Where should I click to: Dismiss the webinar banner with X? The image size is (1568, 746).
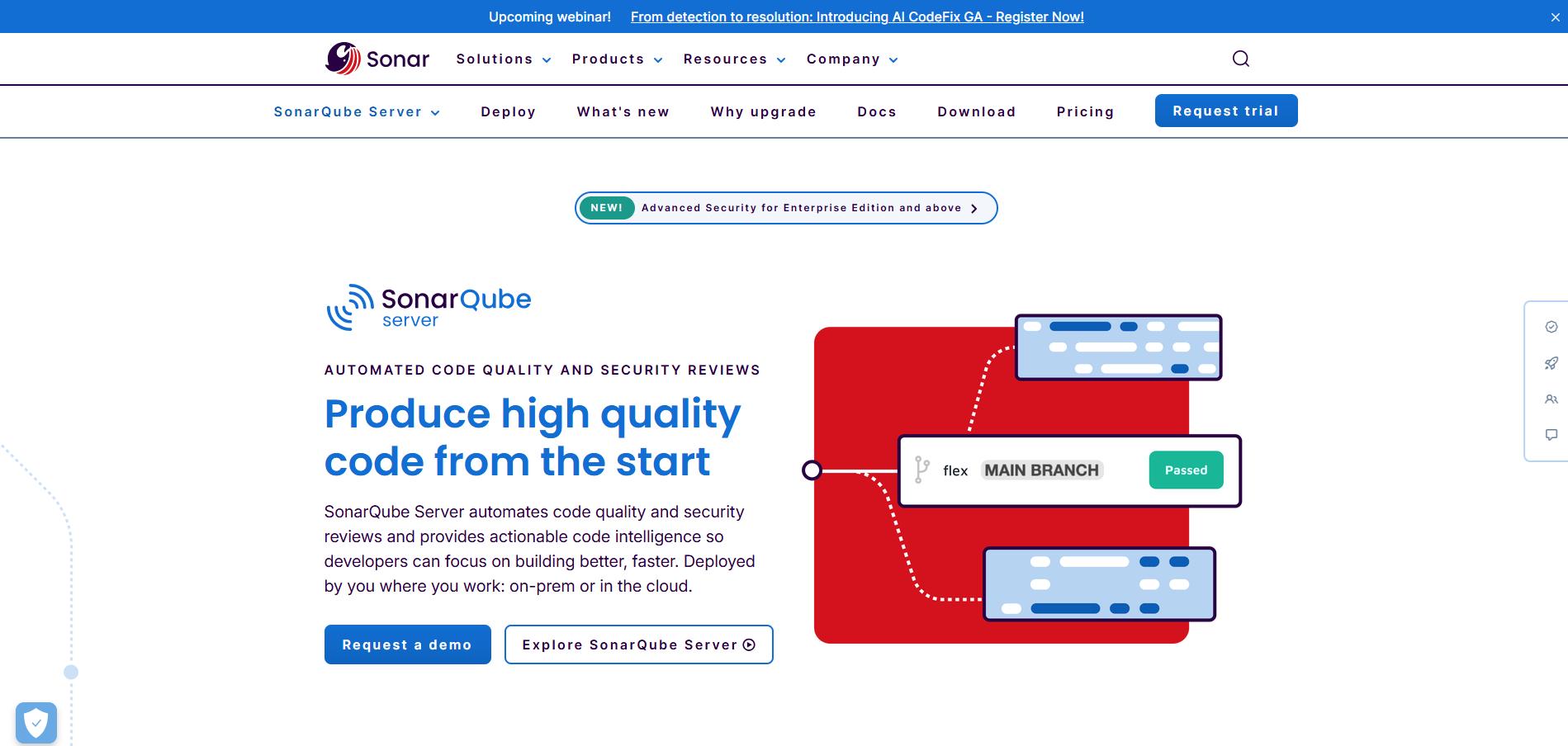[x=1555, y=17]
